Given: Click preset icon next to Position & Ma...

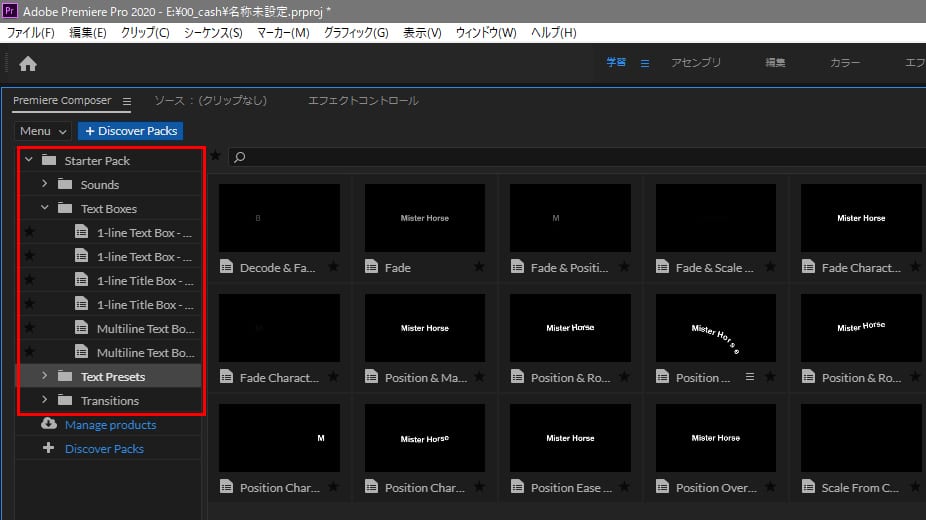Looking at the screenshot, I should [x=371, y=377].
